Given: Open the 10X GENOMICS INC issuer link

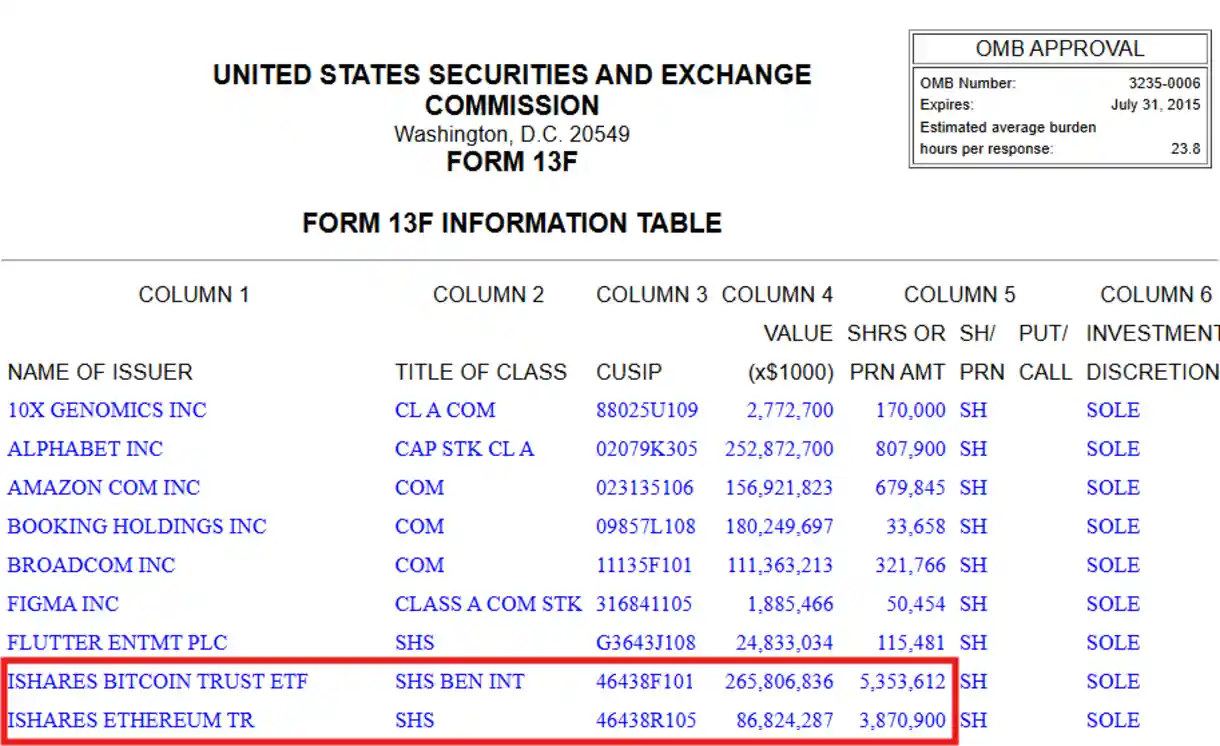Looking at the screenshot, I should (107, 410).
